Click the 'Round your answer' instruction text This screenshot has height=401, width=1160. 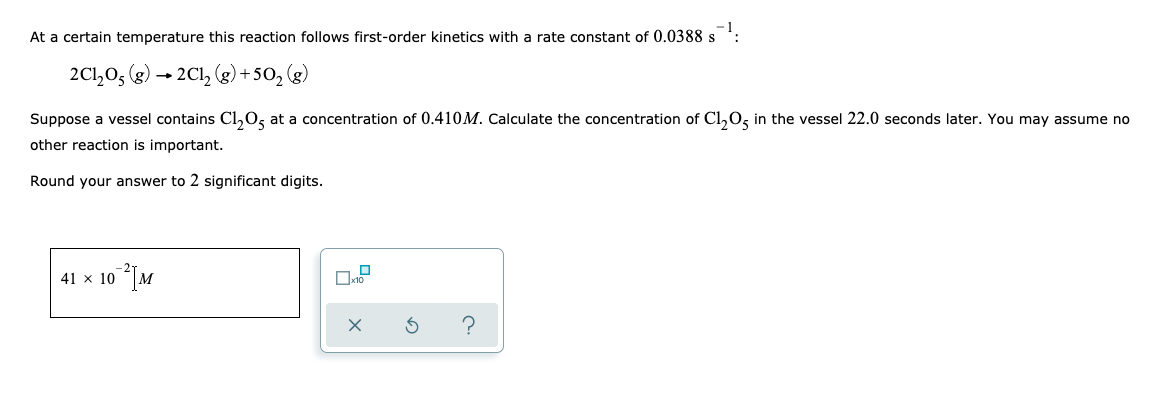click(107, 181)
